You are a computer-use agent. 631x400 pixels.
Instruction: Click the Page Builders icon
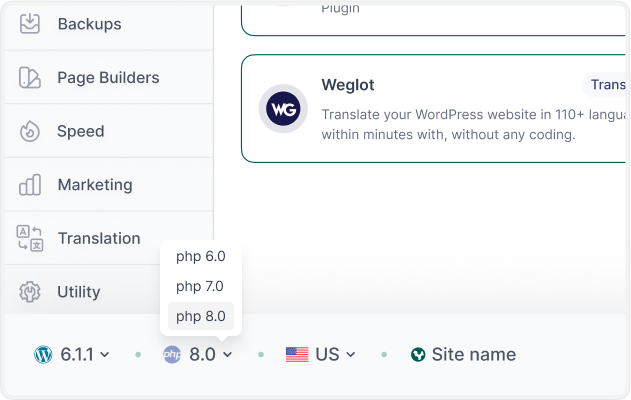(30, 77)
